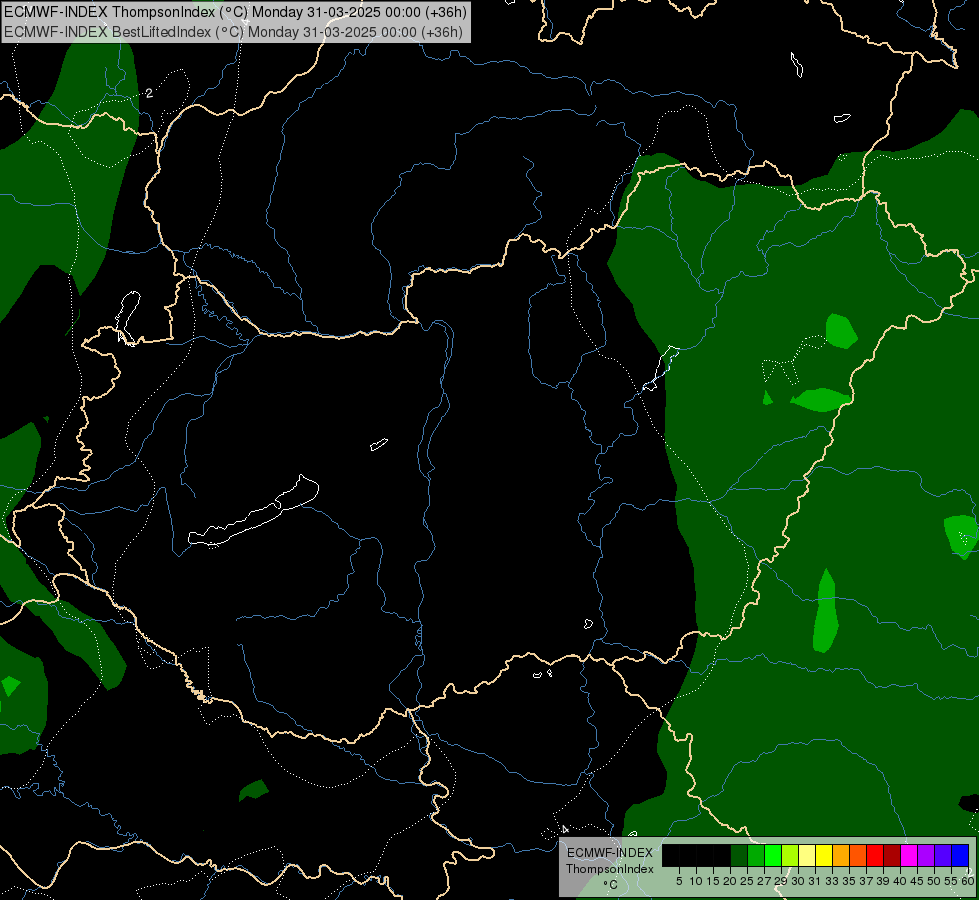Click the legend tick label '40'
Viewport: 979px width, 900px height.
900,881
